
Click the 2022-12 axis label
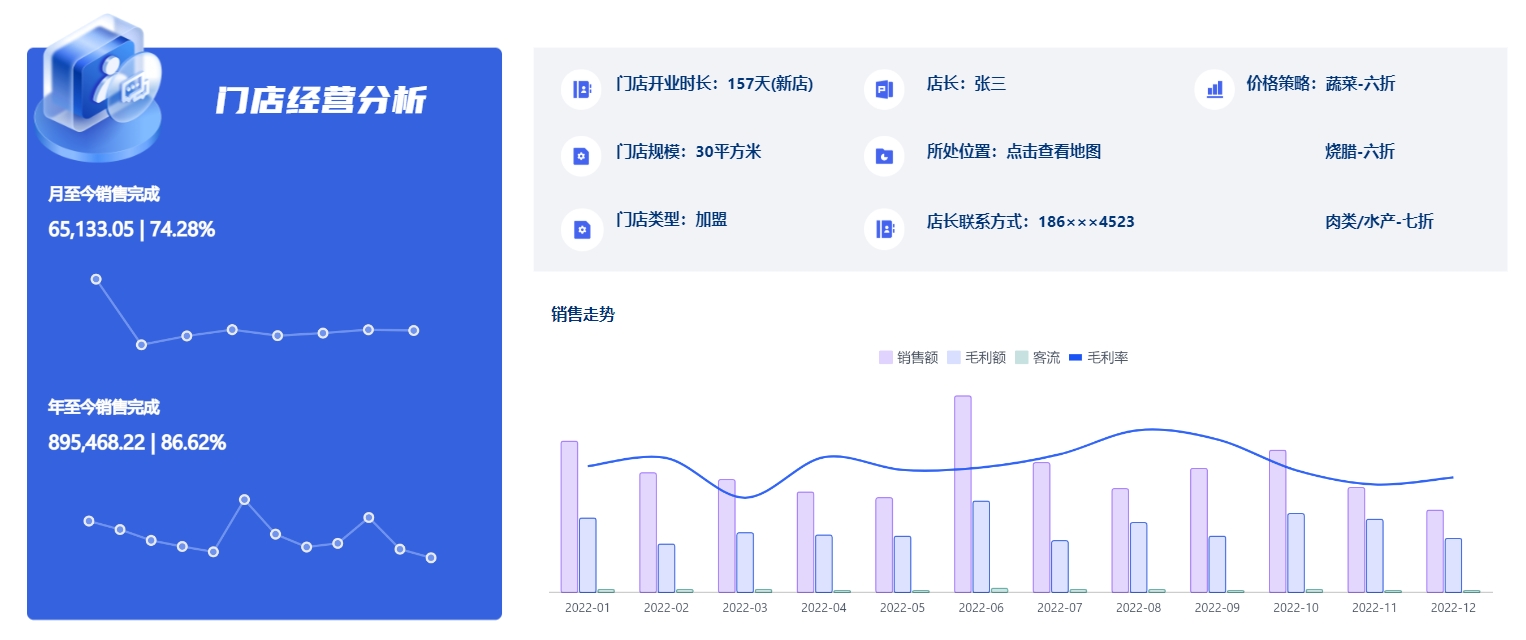pos(1453,607)
